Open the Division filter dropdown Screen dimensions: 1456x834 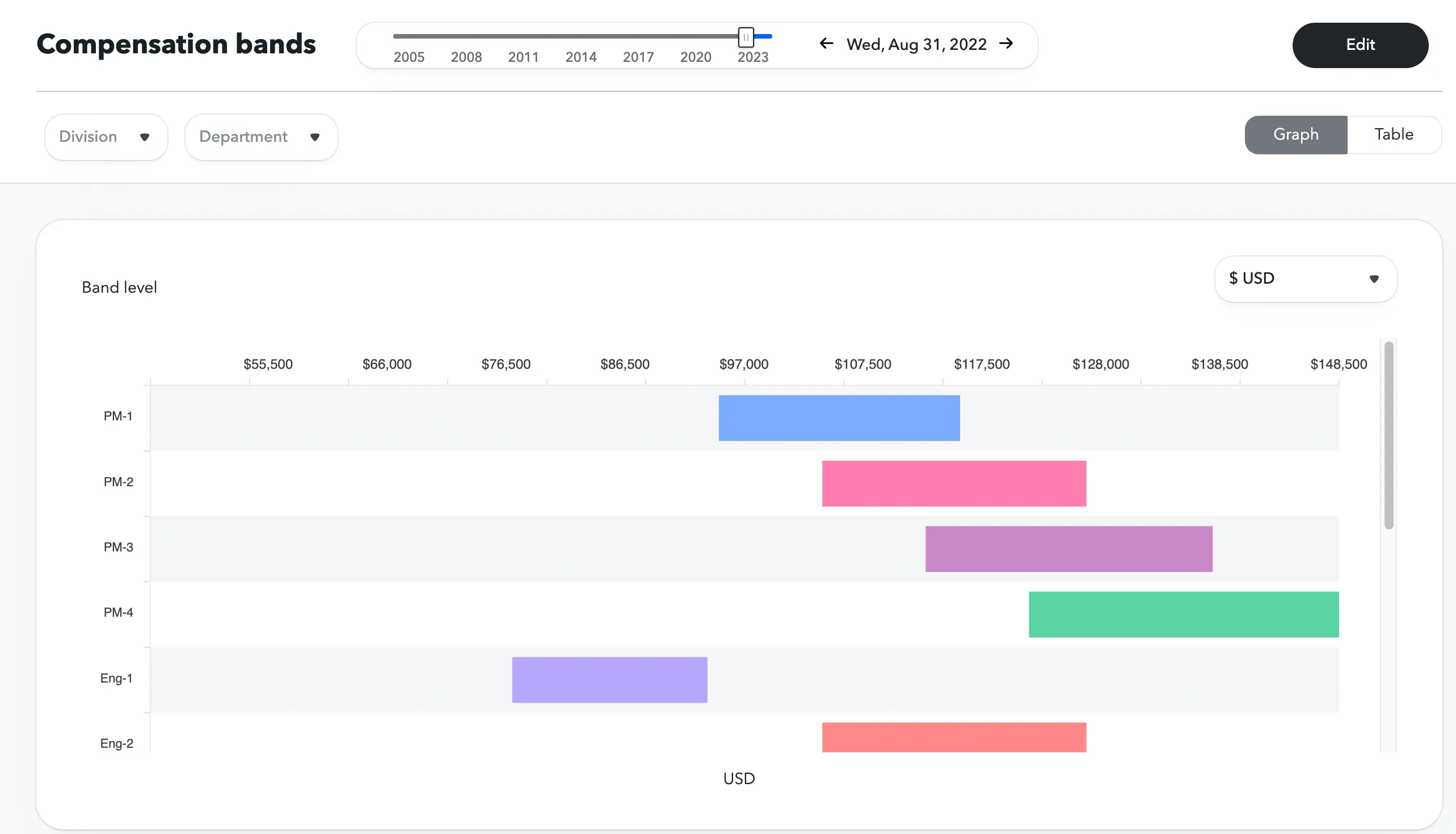pos(106,137)
